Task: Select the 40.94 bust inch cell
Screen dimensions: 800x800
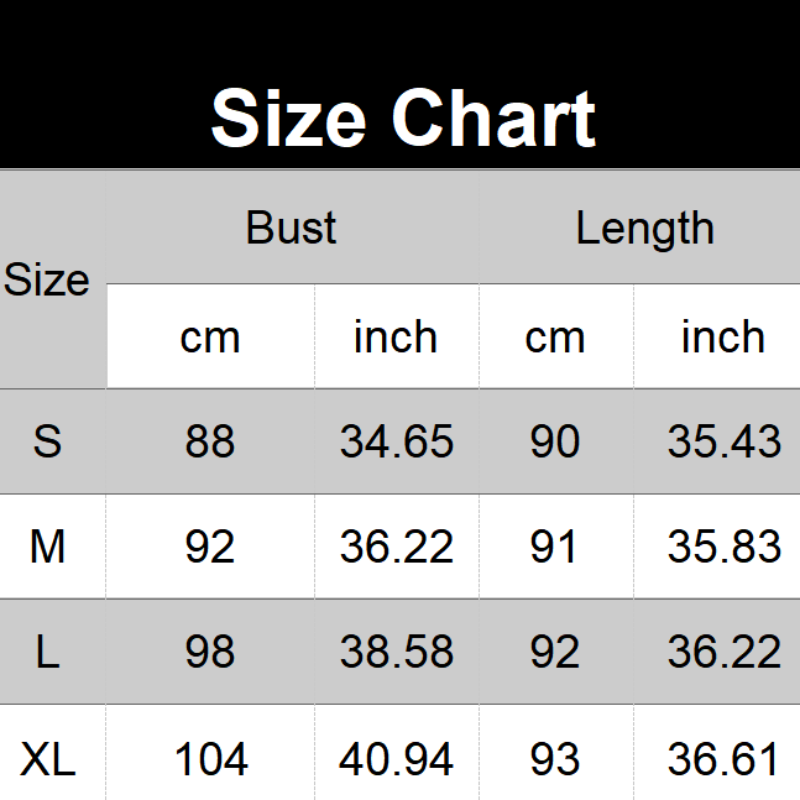Action: (x=396, y=760)
